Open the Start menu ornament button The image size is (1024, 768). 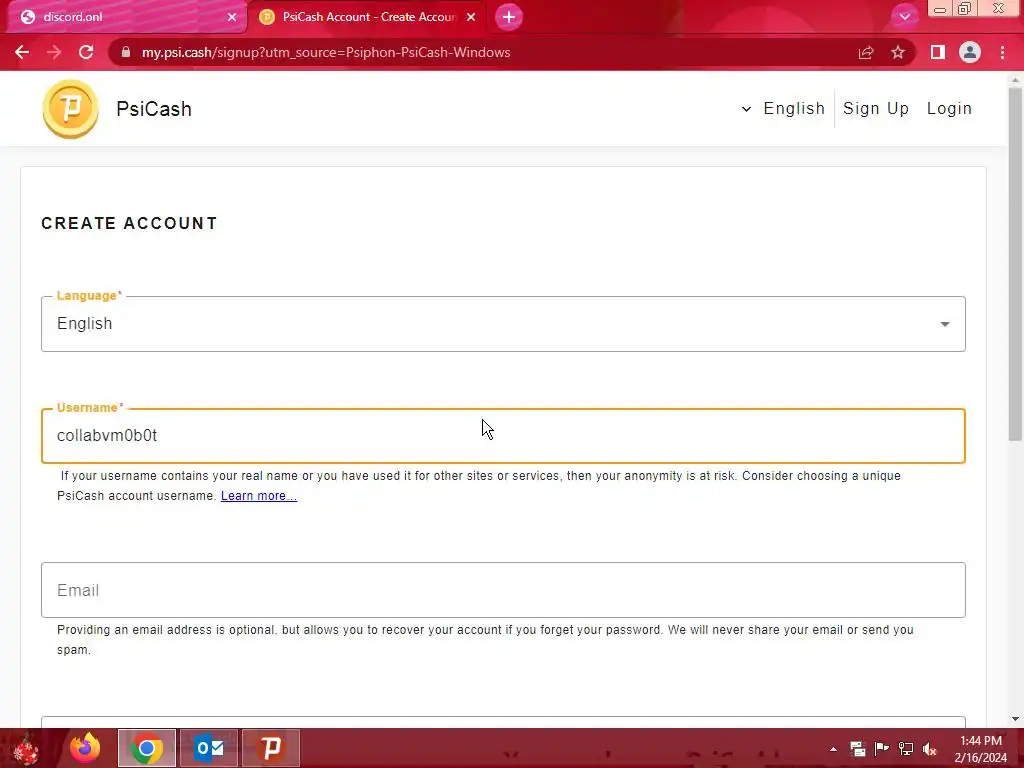(x=26, y=748)
